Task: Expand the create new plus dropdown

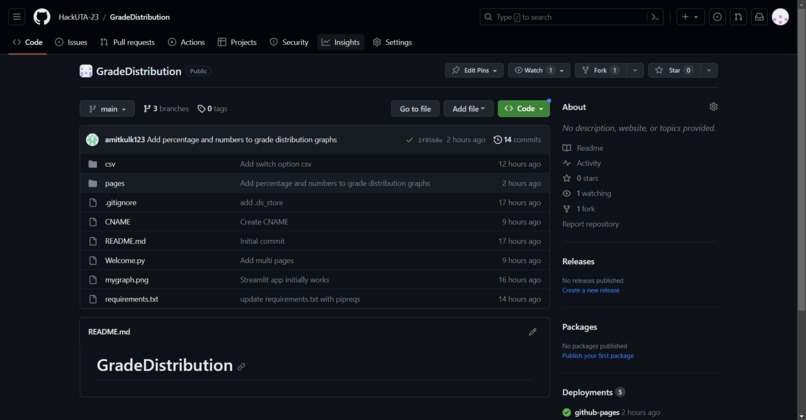Action: pos(690,17)
